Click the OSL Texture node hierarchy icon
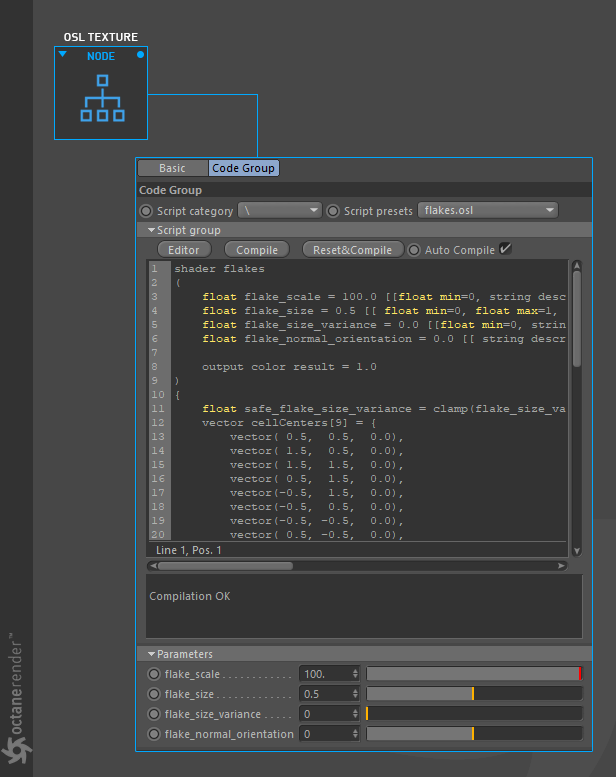 click(x=102, y=99)
